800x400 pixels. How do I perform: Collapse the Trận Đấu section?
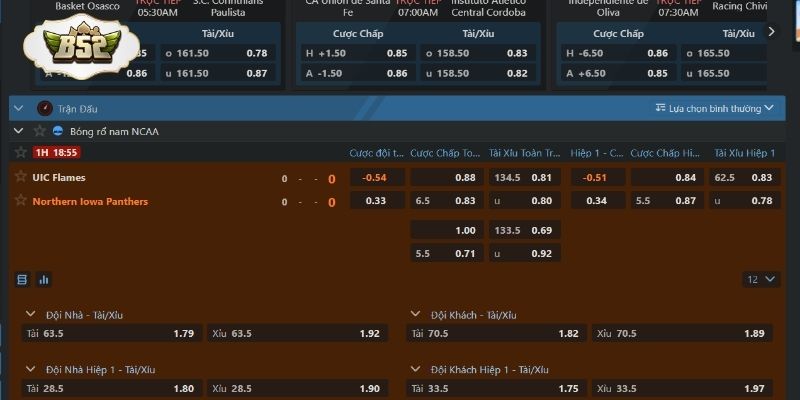click(18, 108)
